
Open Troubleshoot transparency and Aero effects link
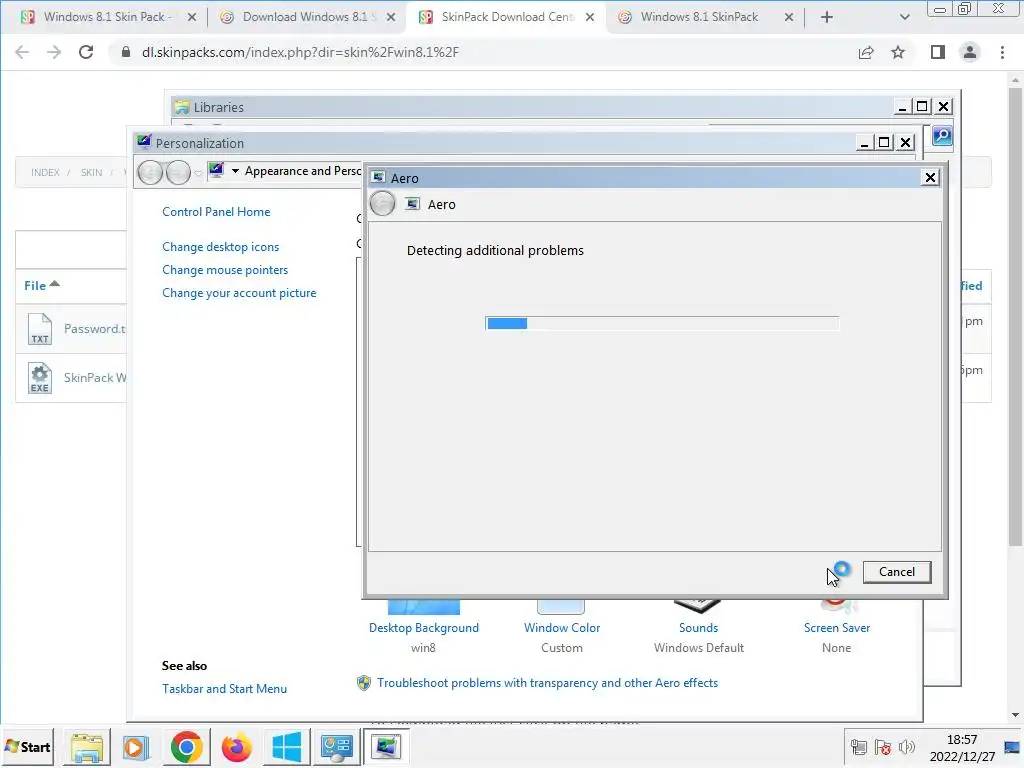[547, 682]
